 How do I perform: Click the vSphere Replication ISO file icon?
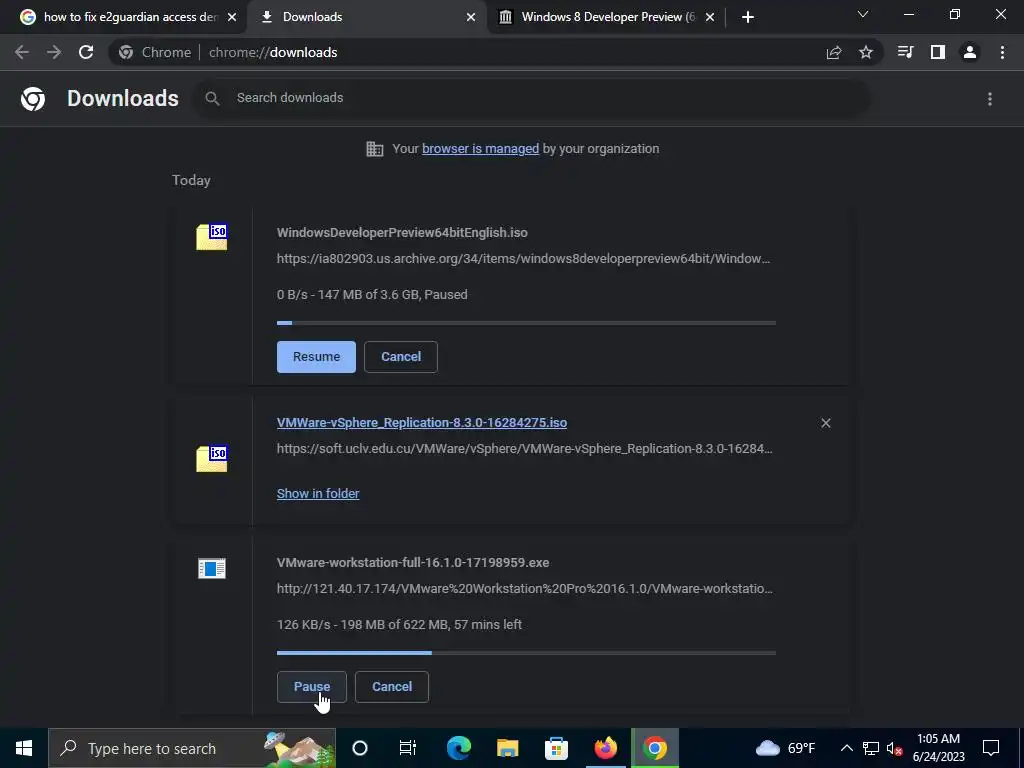(x=212, y=459)
